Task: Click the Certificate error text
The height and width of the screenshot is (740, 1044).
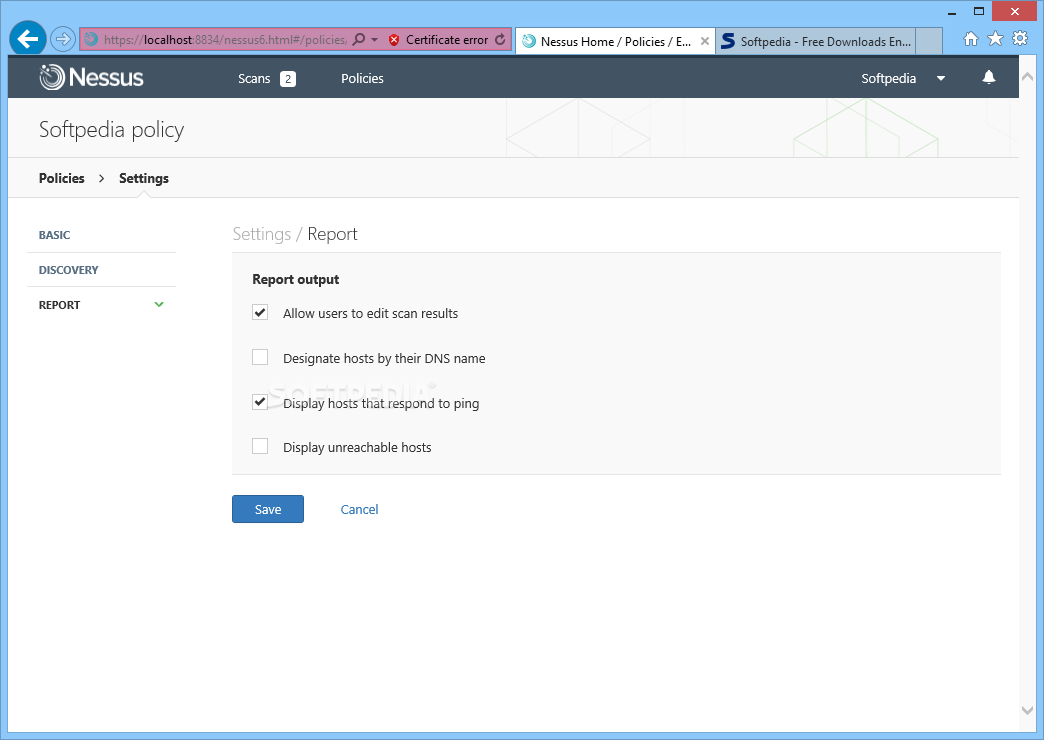Action: point(447,40)
